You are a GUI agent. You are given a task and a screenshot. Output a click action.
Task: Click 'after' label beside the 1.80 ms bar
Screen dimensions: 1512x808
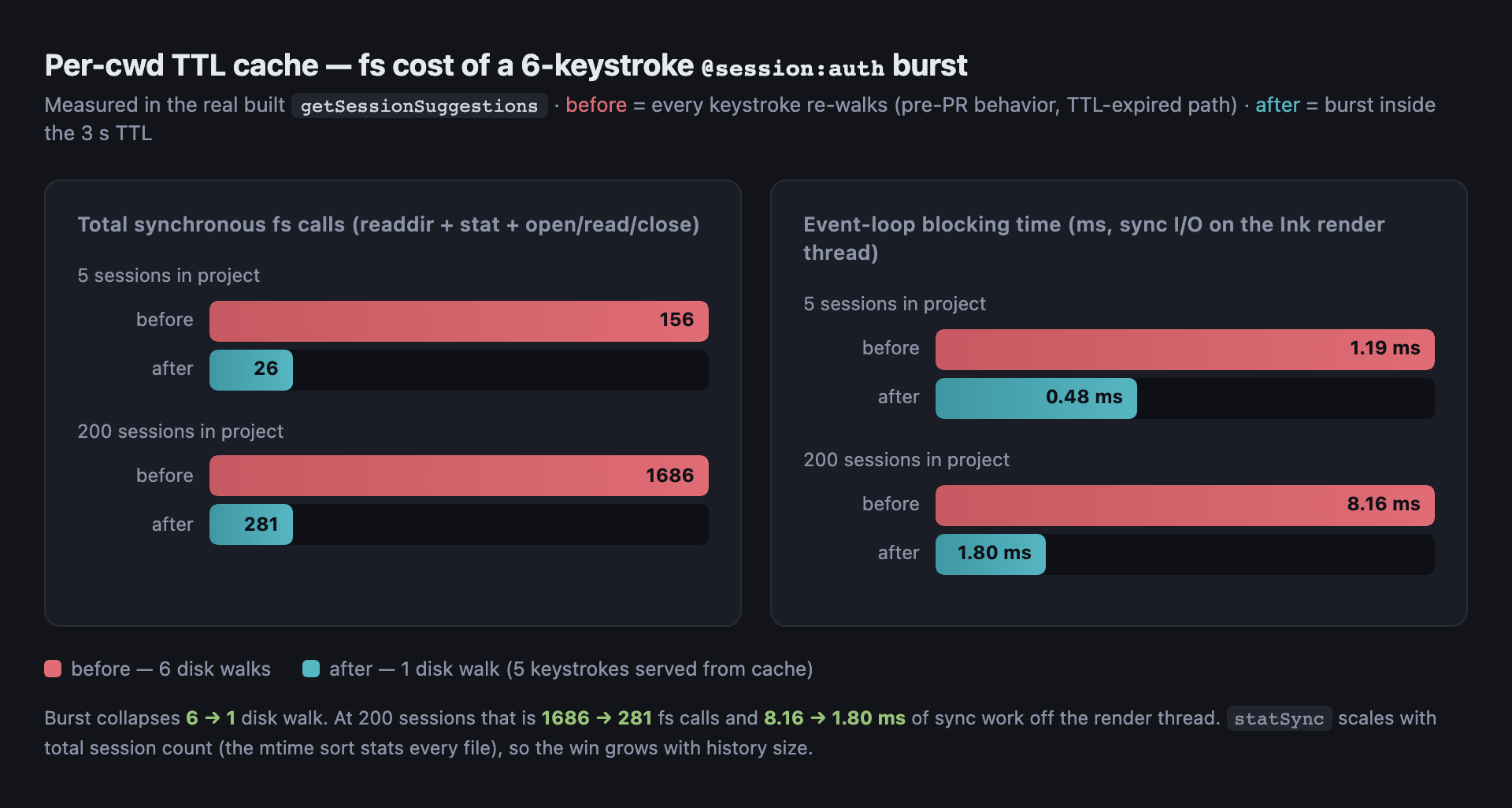tap(899, 553)
